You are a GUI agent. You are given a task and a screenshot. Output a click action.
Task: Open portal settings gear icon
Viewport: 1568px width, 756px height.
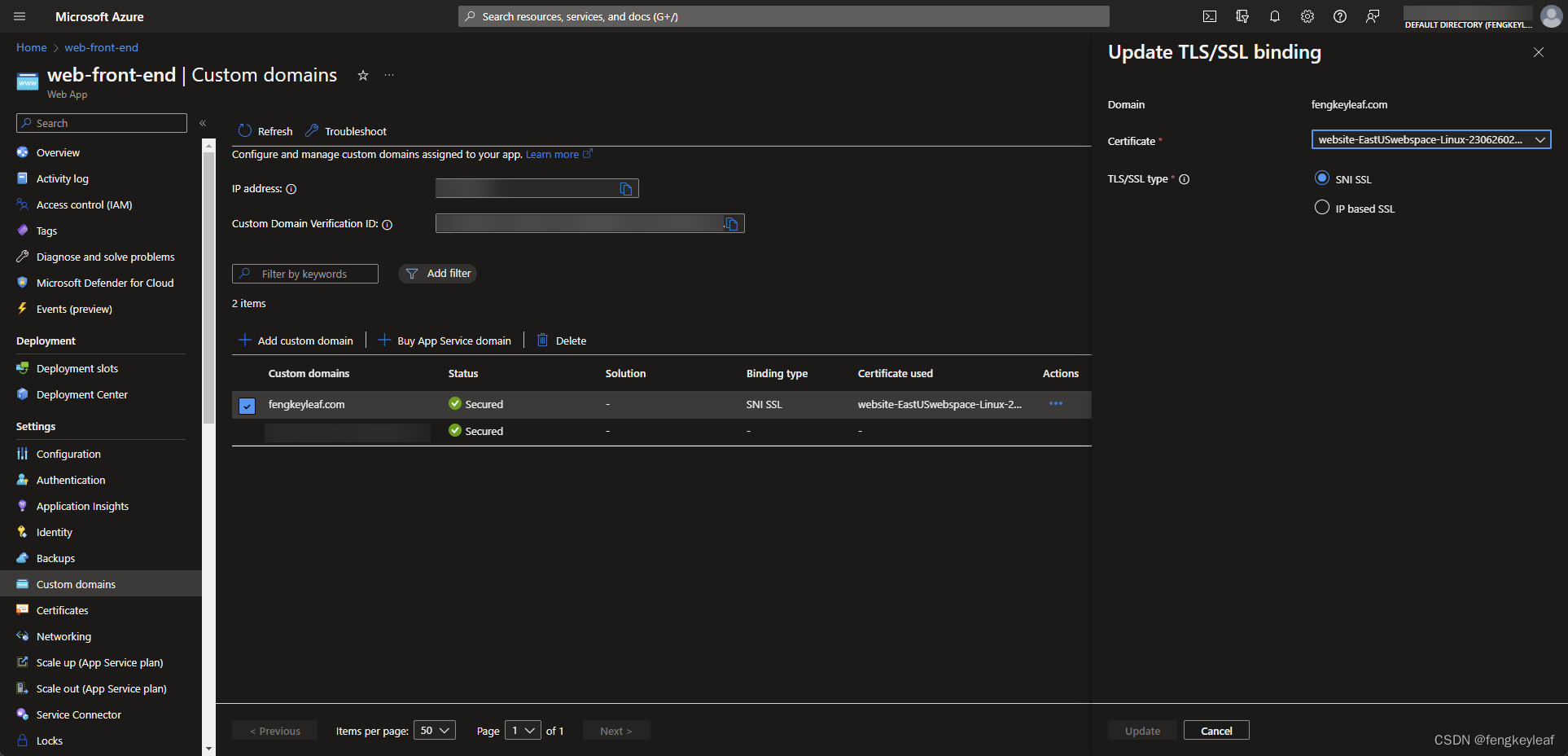(1307, 16)
